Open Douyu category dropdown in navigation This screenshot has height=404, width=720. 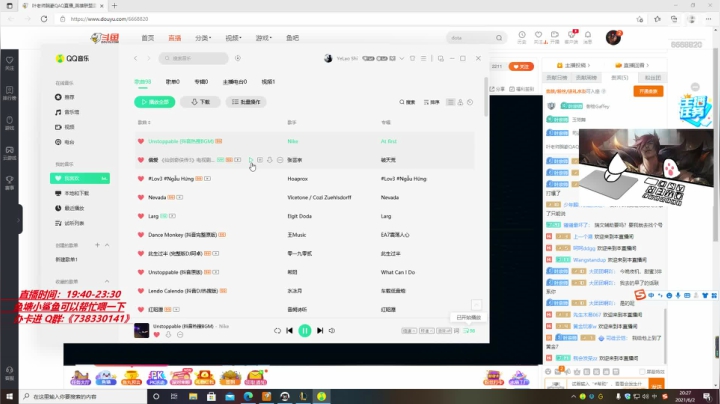[203, 38]
